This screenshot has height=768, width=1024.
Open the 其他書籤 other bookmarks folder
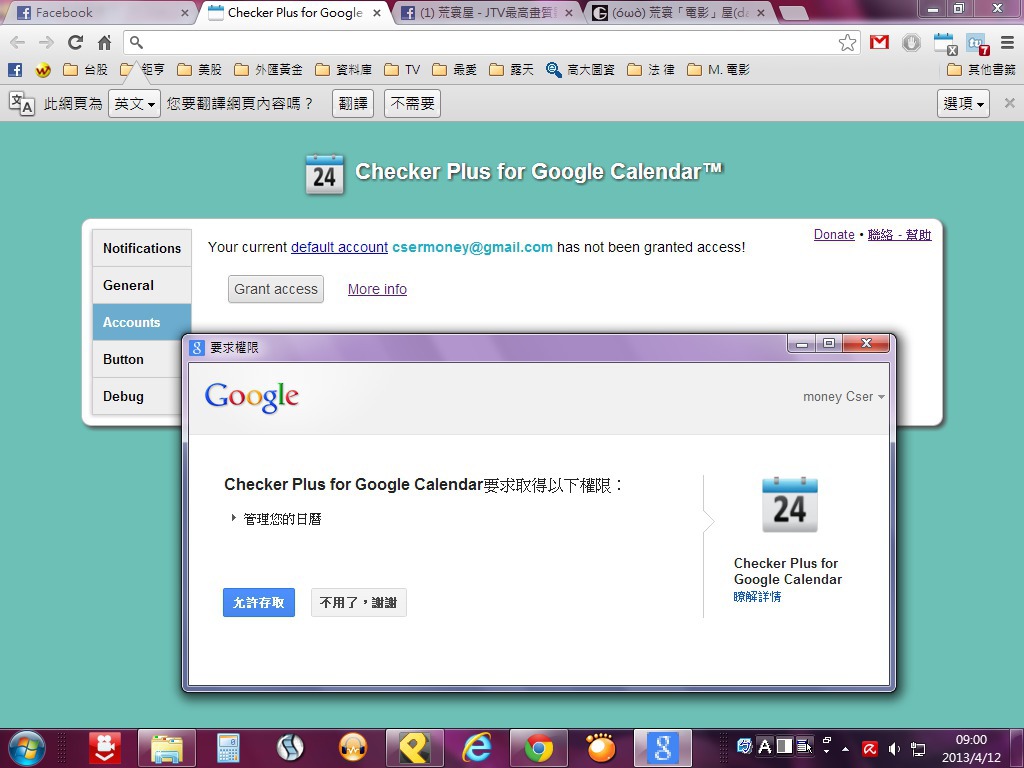[982, 70]
